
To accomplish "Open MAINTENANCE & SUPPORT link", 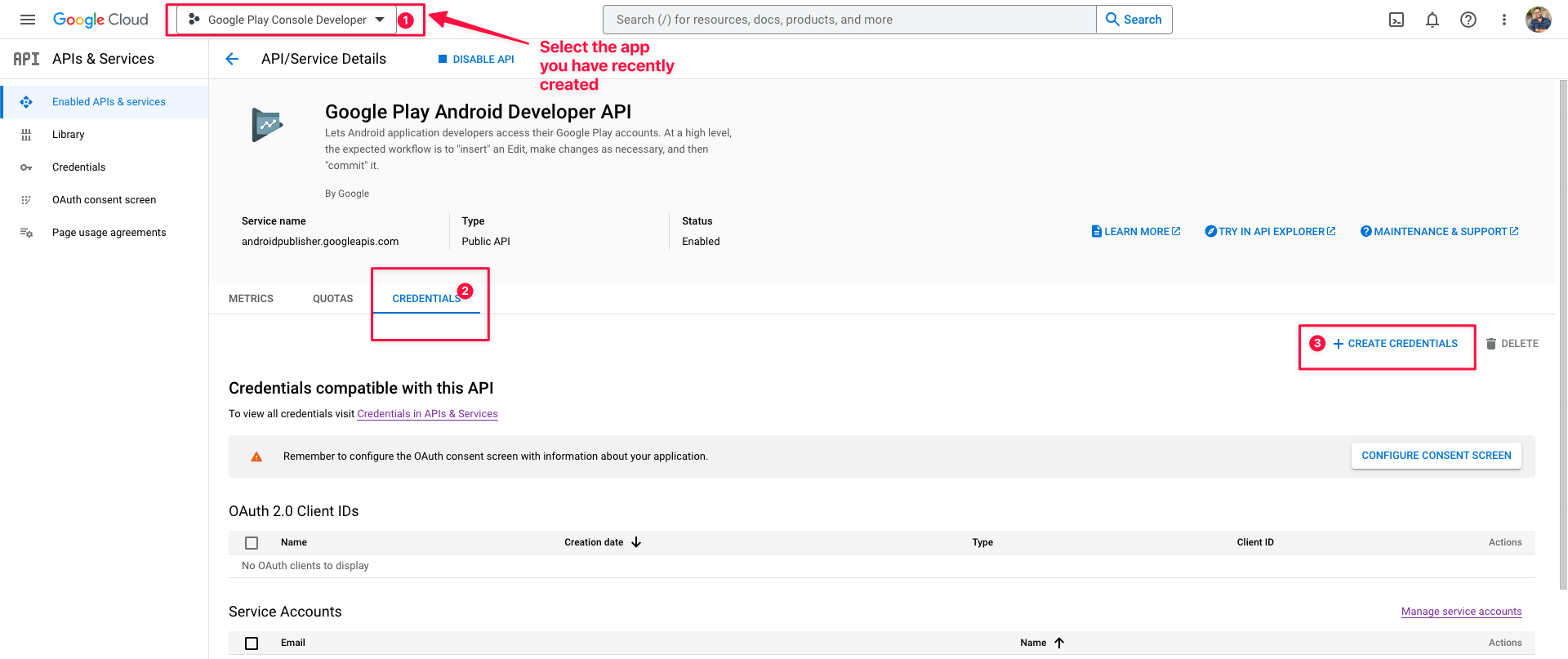I will [x=1439, y=232].
